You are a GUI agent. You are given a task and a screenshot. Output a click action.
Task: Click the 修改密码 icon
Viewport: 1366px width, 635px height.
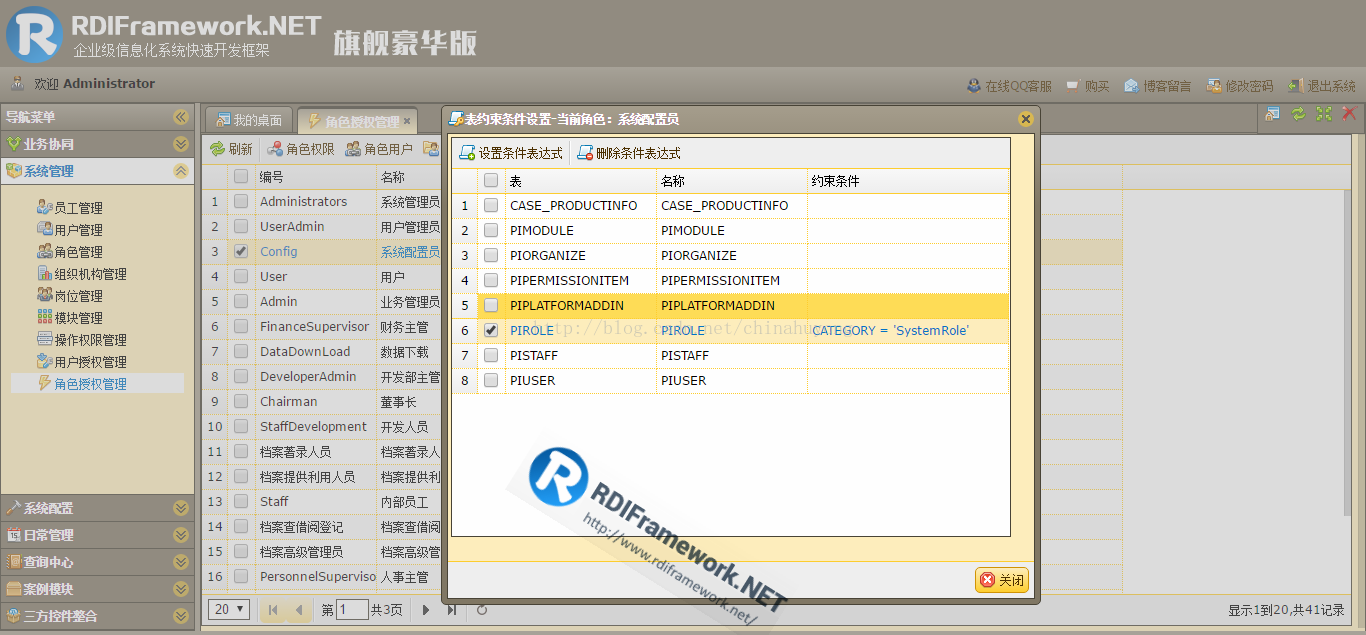click(1213, 86)
